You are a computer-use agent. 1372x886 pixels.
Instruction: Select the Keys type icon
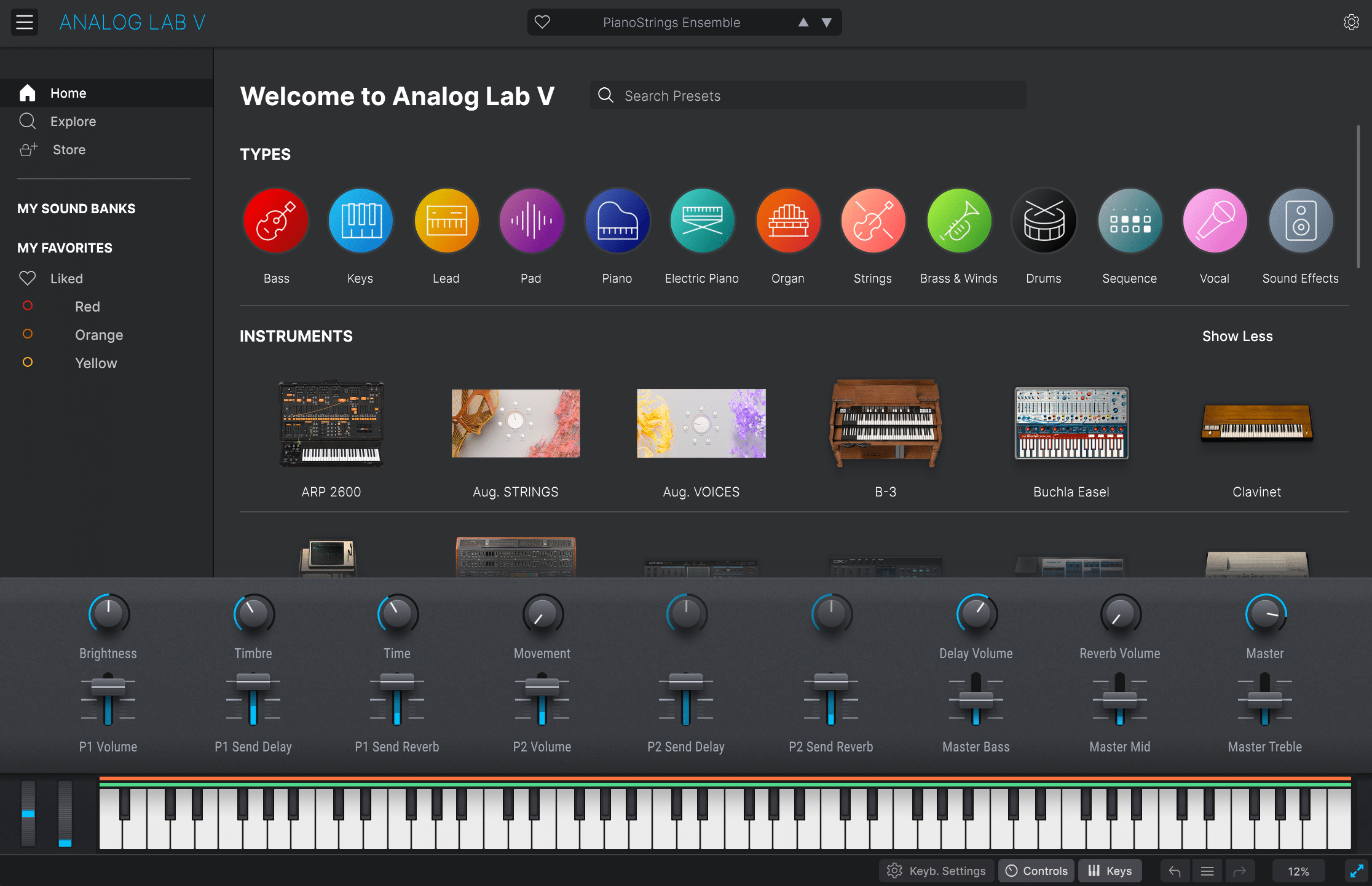click(361, 221)
